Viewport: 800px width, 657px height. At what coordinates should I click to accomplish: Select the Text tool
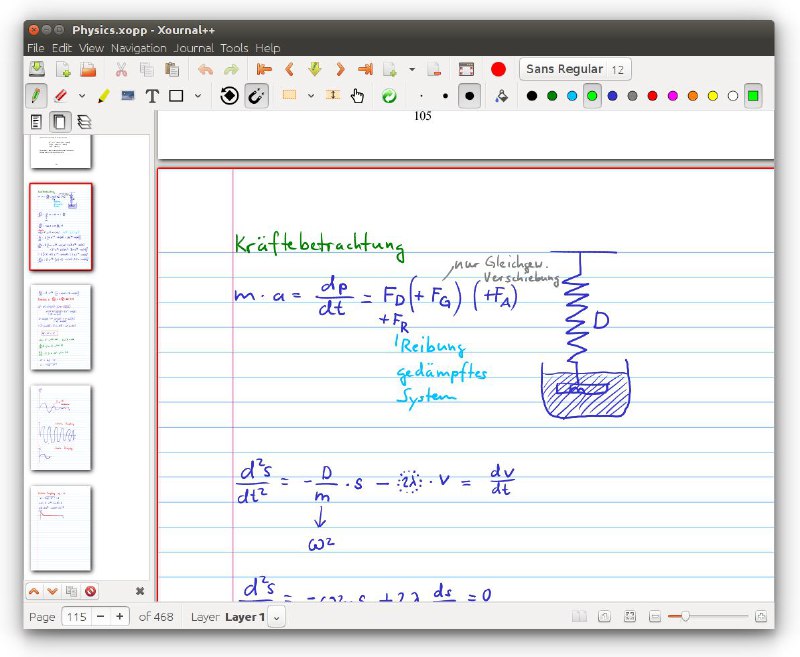coord(152,95)
